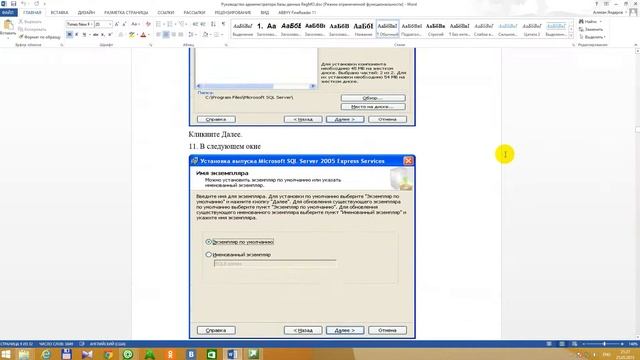Open the Shading paint bucket option
Image resolution: width=640 pixels, height=360 pixels.
click(x=206, y=35)
